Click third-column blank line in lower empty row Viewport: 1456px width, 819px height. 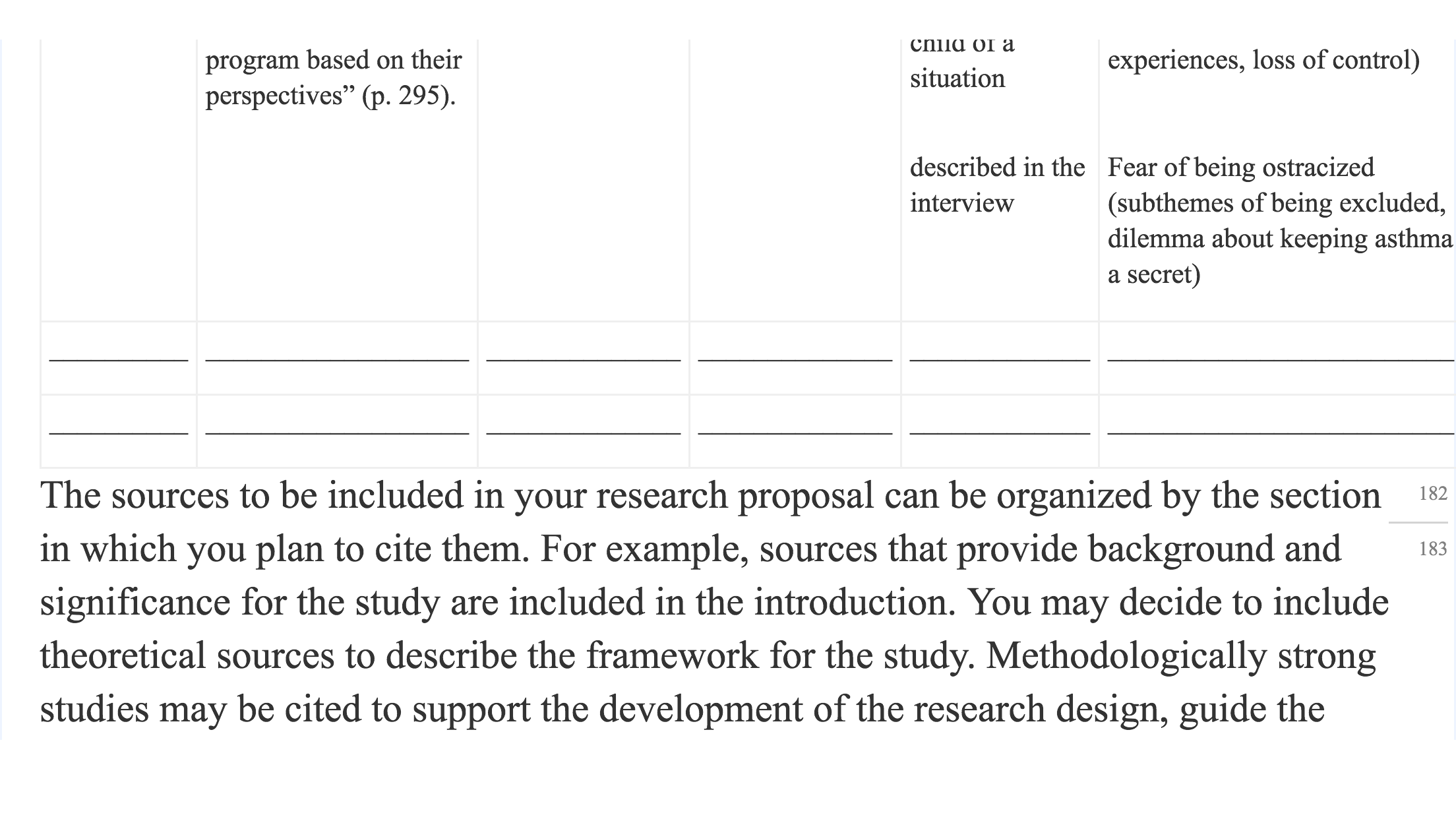(584, 433)
